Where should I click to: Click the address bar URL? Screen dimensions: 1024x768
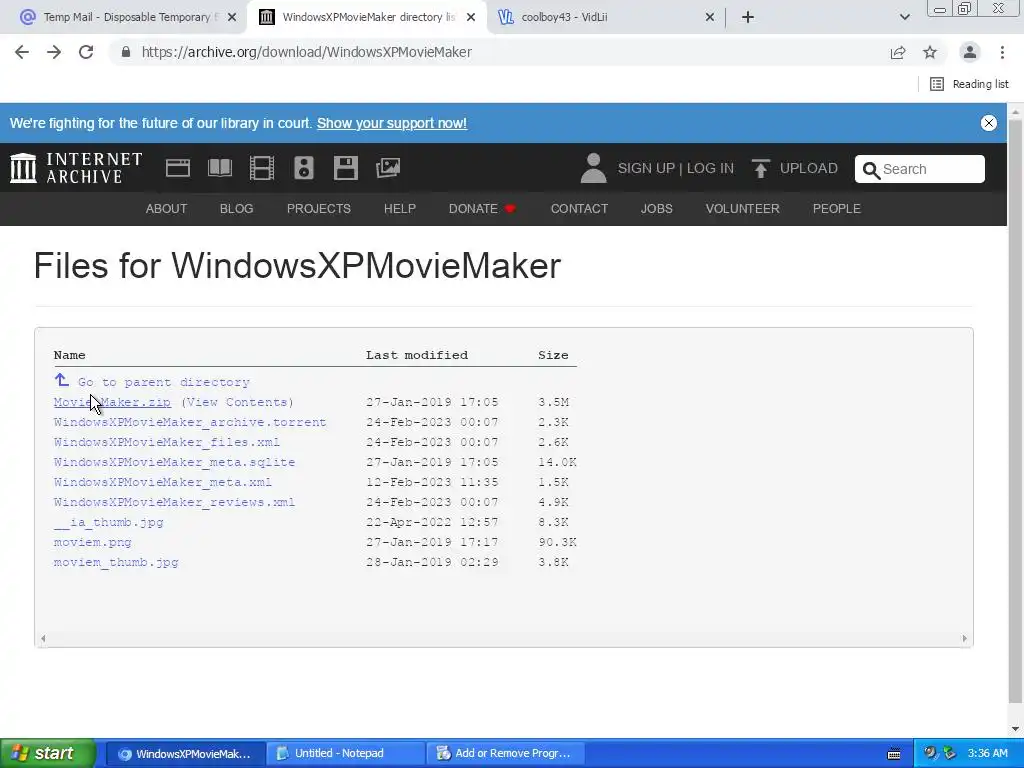coord(306,52)
